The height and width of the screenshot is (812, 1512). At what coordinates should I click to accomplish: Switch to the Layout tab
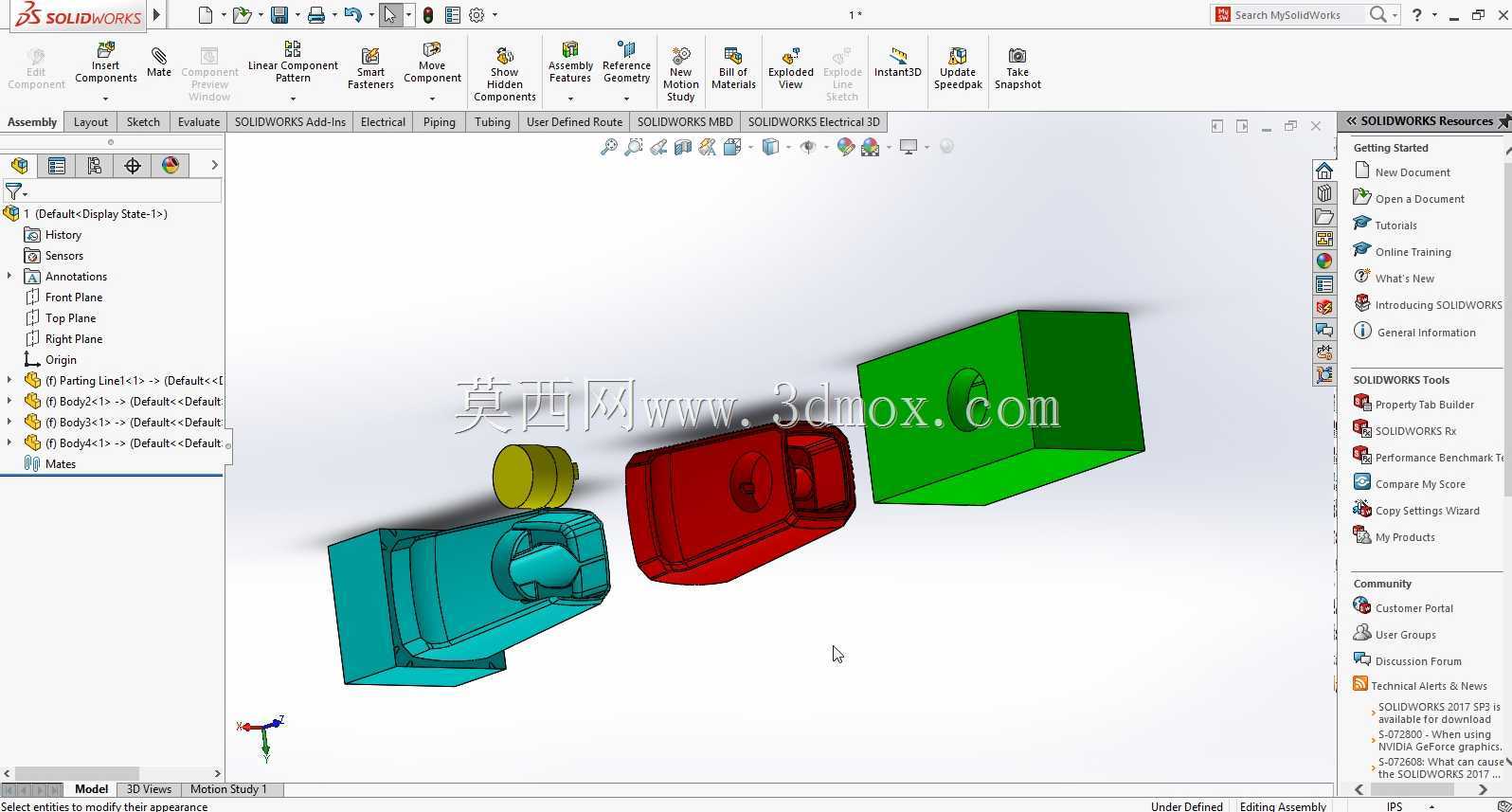pos(91,122)
